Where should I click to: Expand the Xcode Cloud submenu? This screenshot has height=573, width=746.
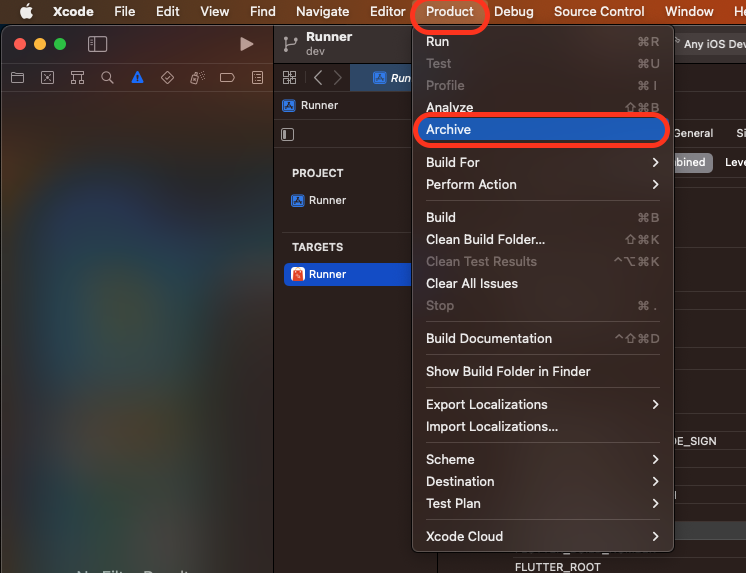(x=542, y=536)
